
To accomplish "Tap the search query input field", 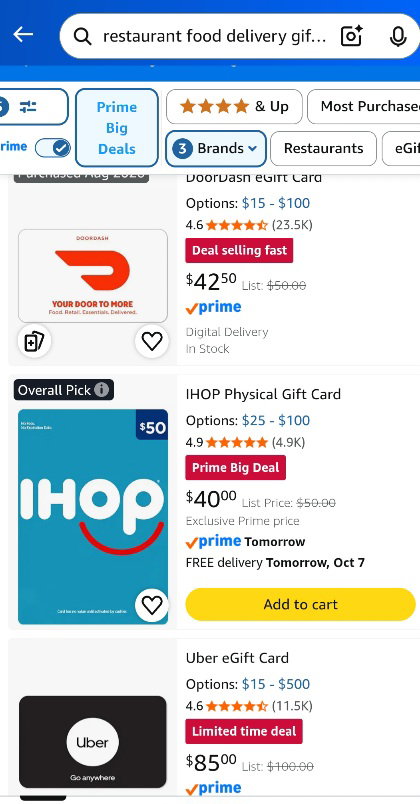I will [214, 36].
